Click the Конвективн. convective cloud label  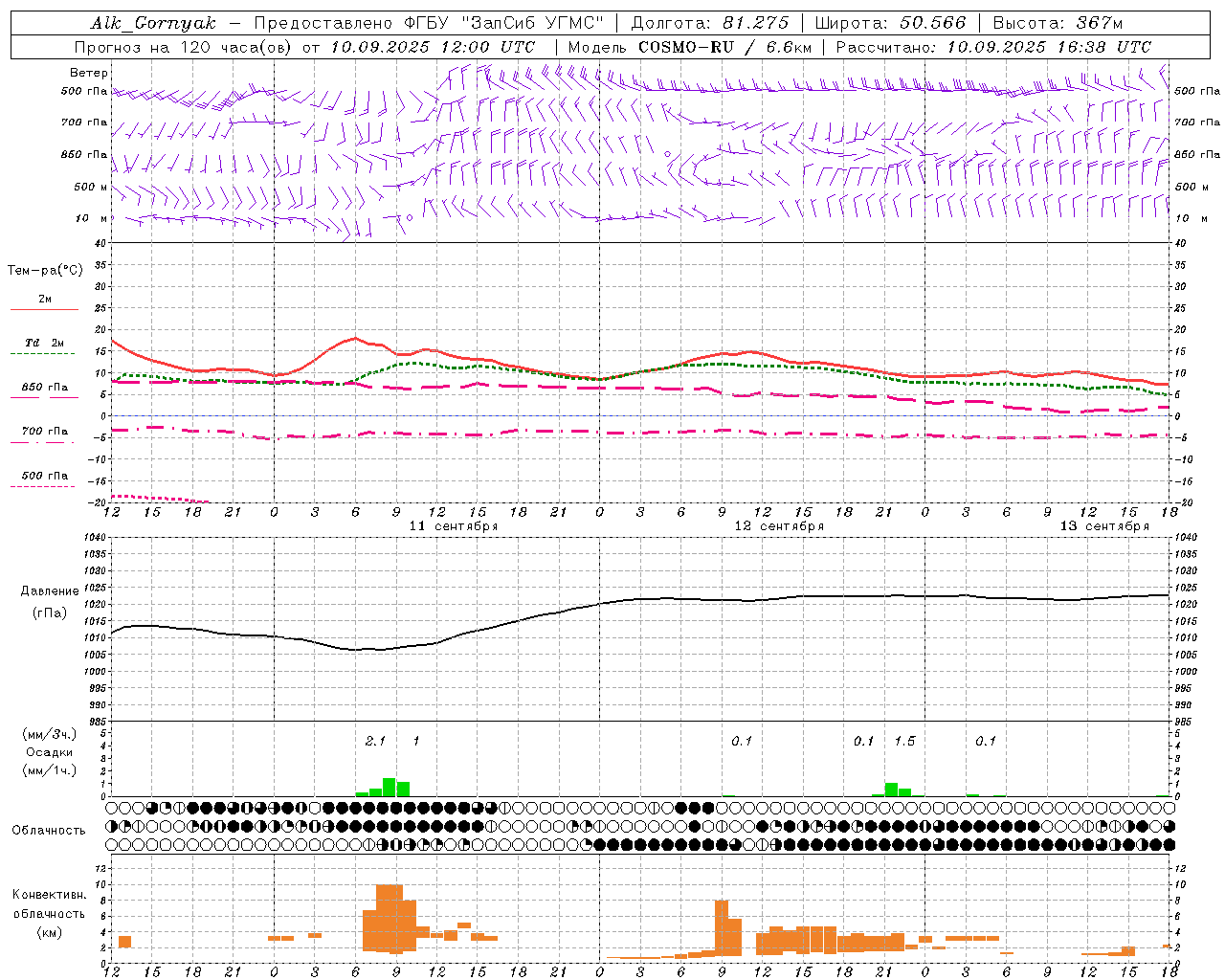[x=50, y=895]
